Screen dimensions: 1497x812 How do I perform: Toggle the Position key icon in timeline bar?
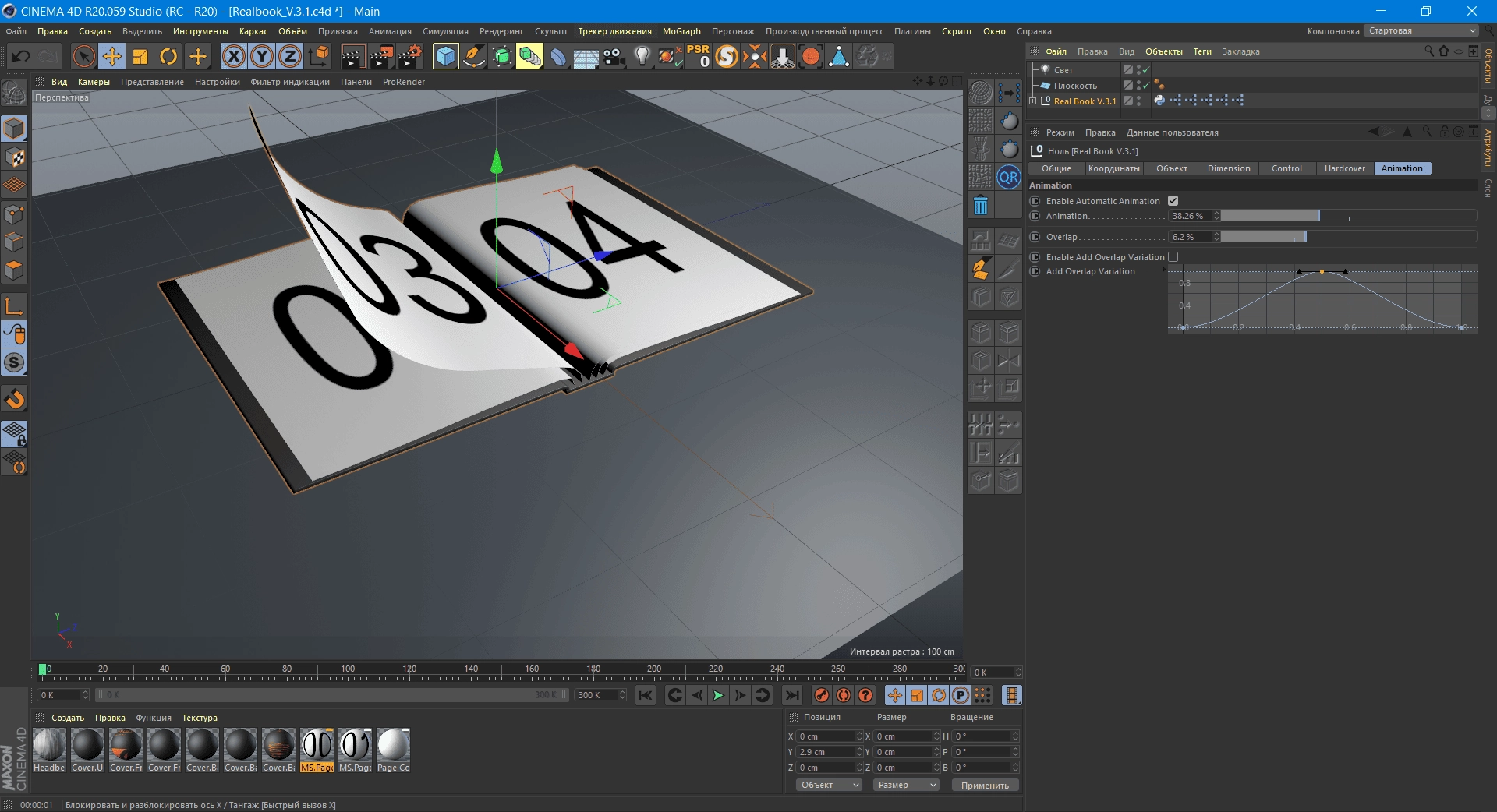(895, 695)
